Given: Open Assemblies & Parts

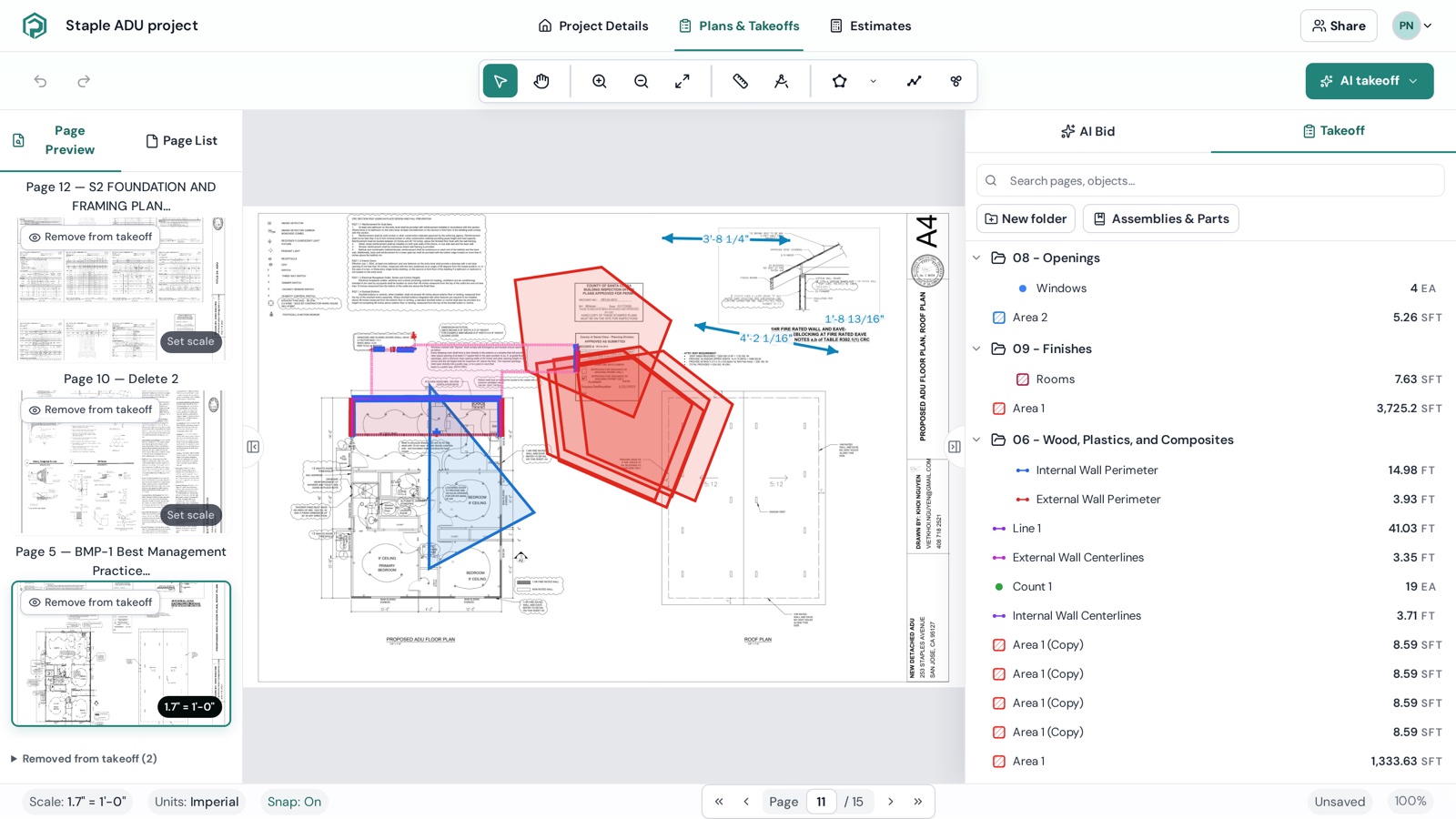Looking at the screenshot, I should tap(1160, 219).
